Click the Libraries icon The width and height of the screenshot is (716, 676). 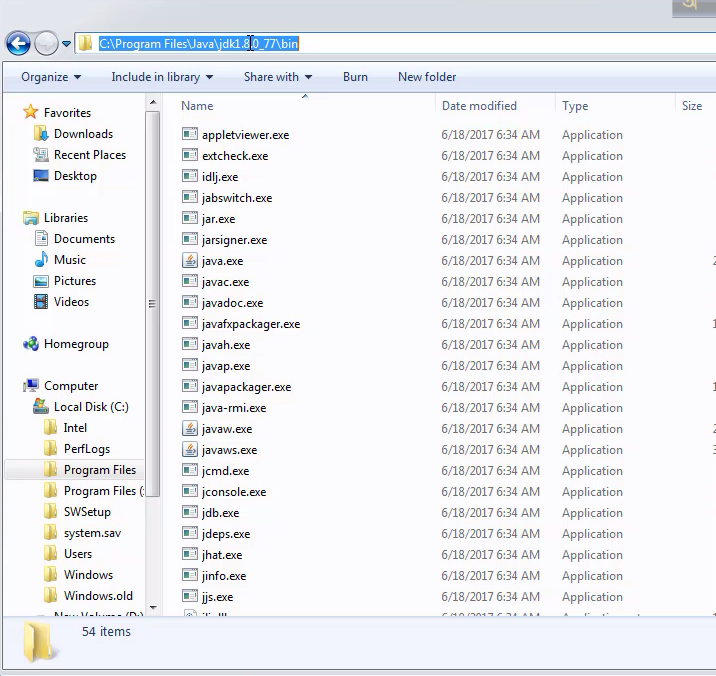pos(31,217)
